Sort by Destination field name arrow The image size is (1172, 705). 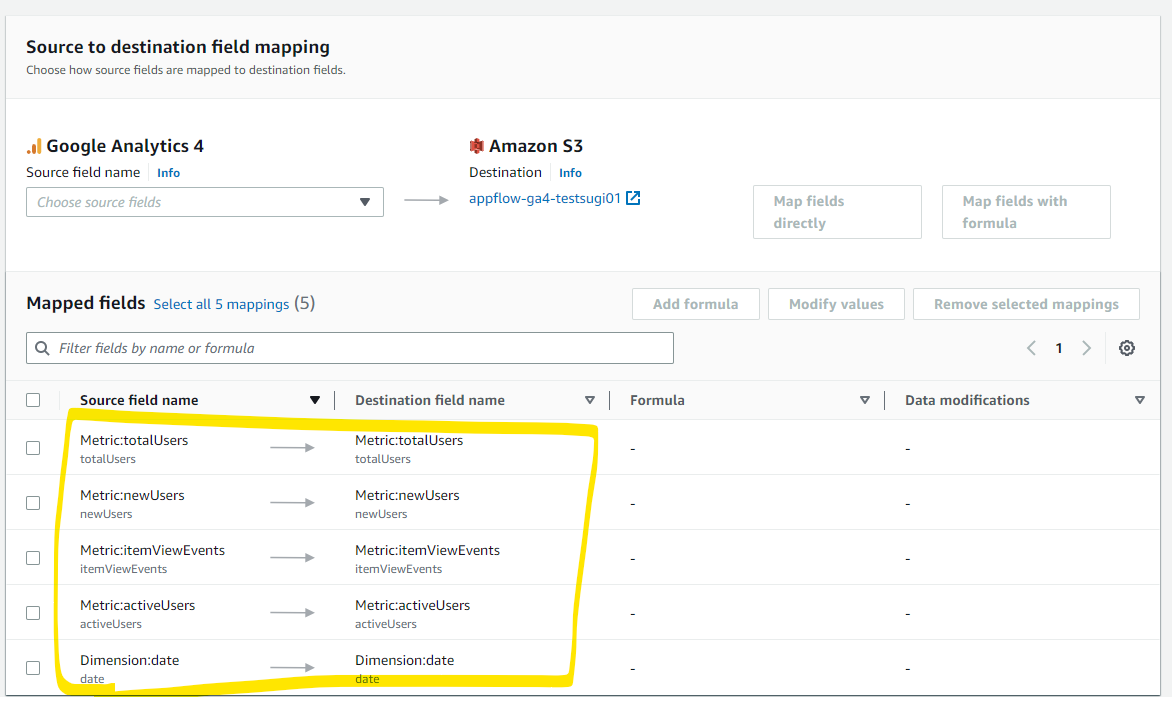(x=590, y=401)
